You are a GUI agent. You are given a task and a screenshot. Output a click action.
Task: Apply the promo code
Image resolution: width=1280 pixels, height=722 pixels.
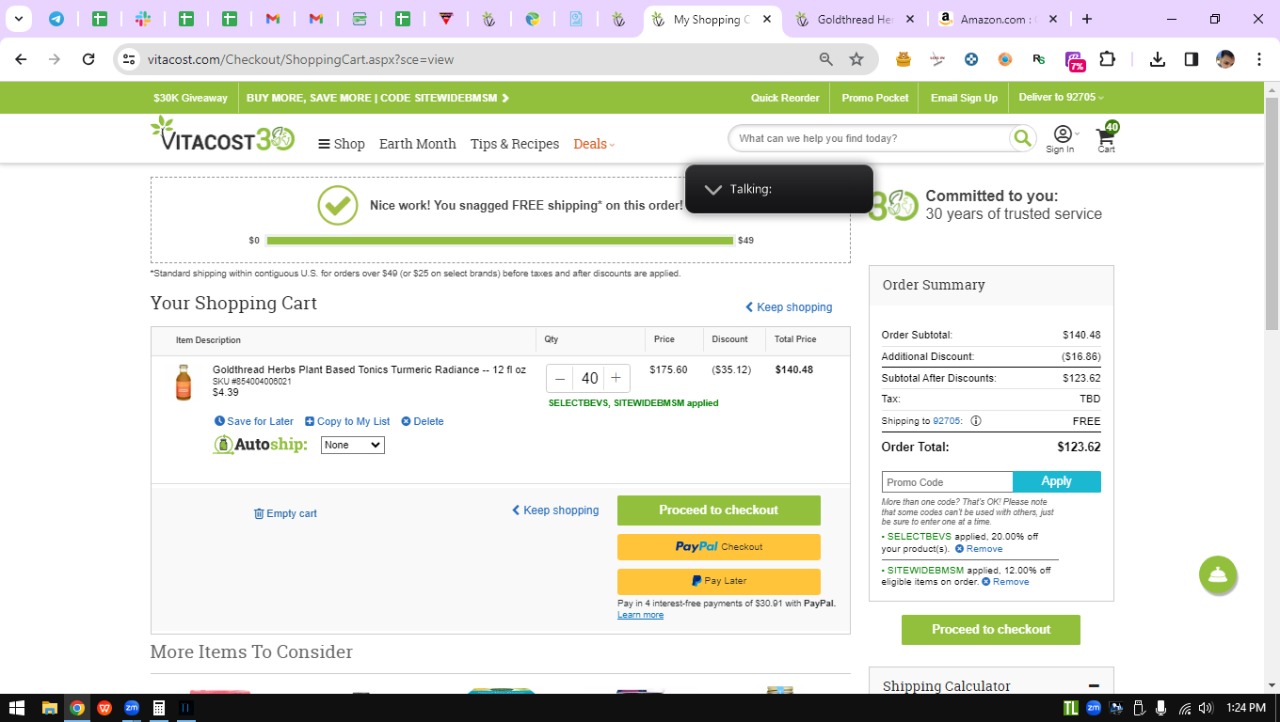tap(1057, 482)
